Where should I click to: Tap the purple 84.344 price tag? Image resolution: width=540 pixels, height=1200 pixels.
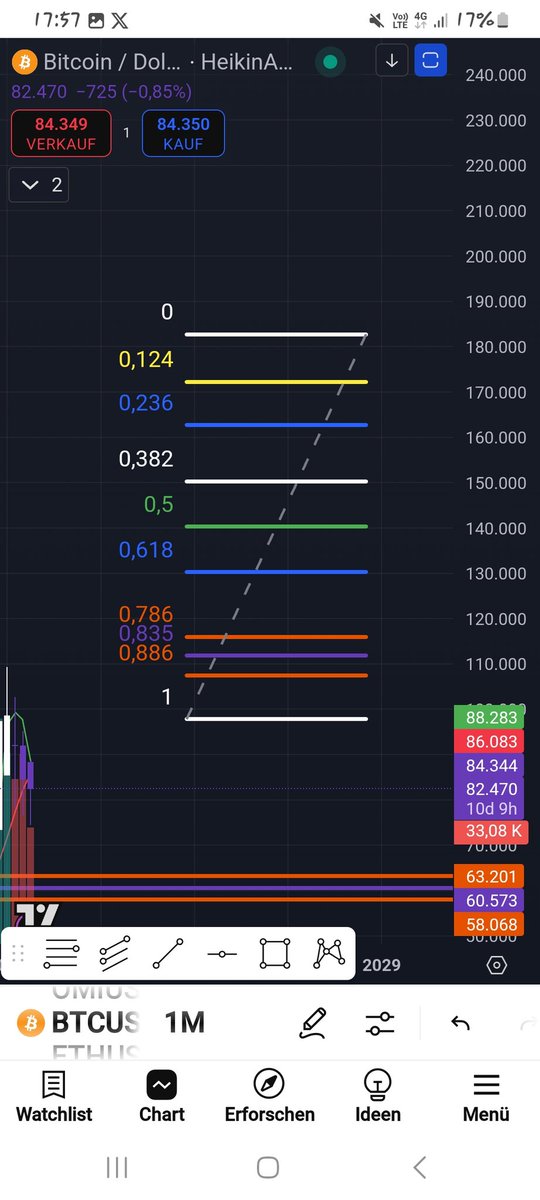[x=489, y=766]
